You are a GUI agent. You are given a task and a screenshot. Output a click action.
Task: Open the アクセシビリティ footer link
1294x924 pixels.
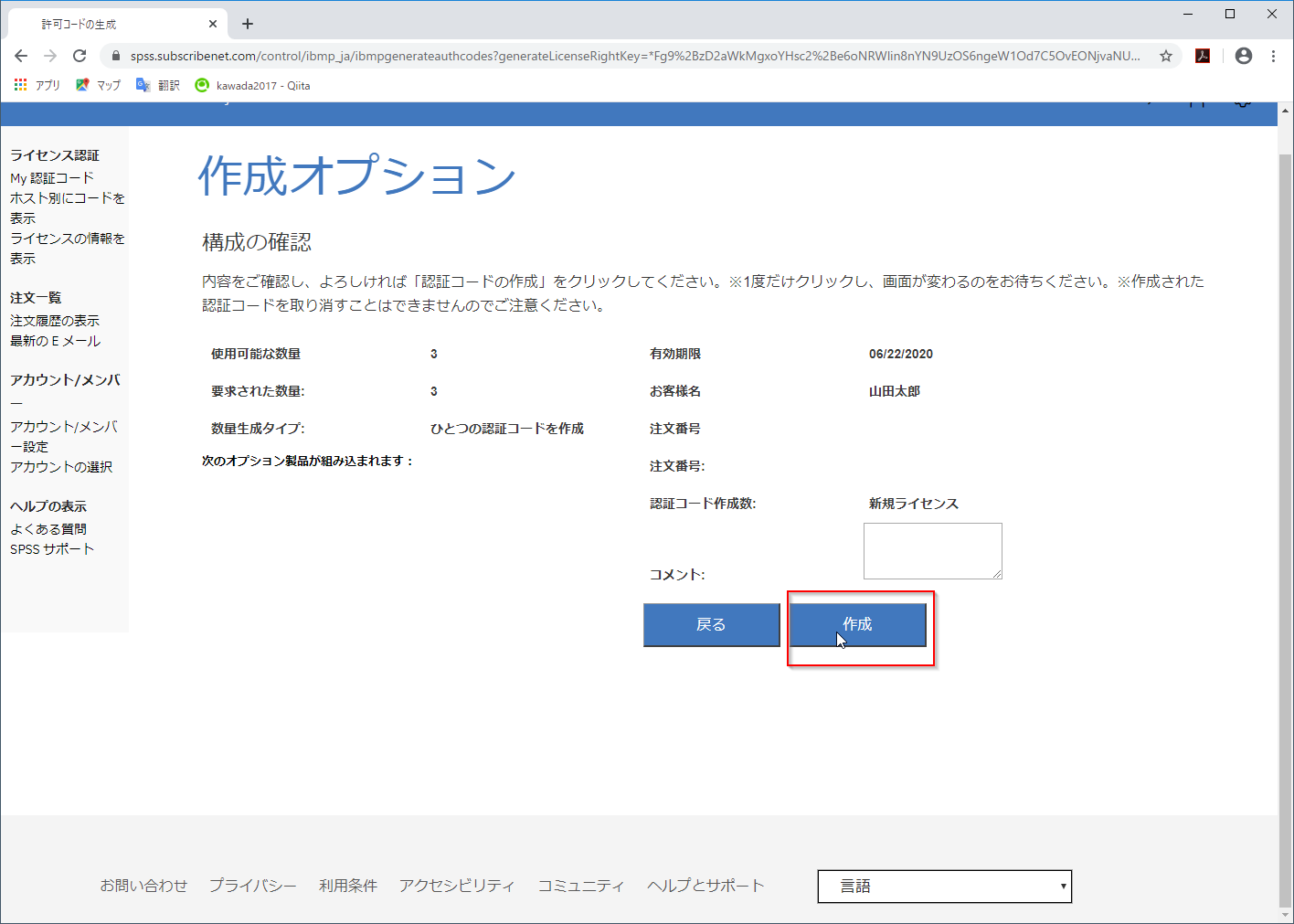coord(457,886)
